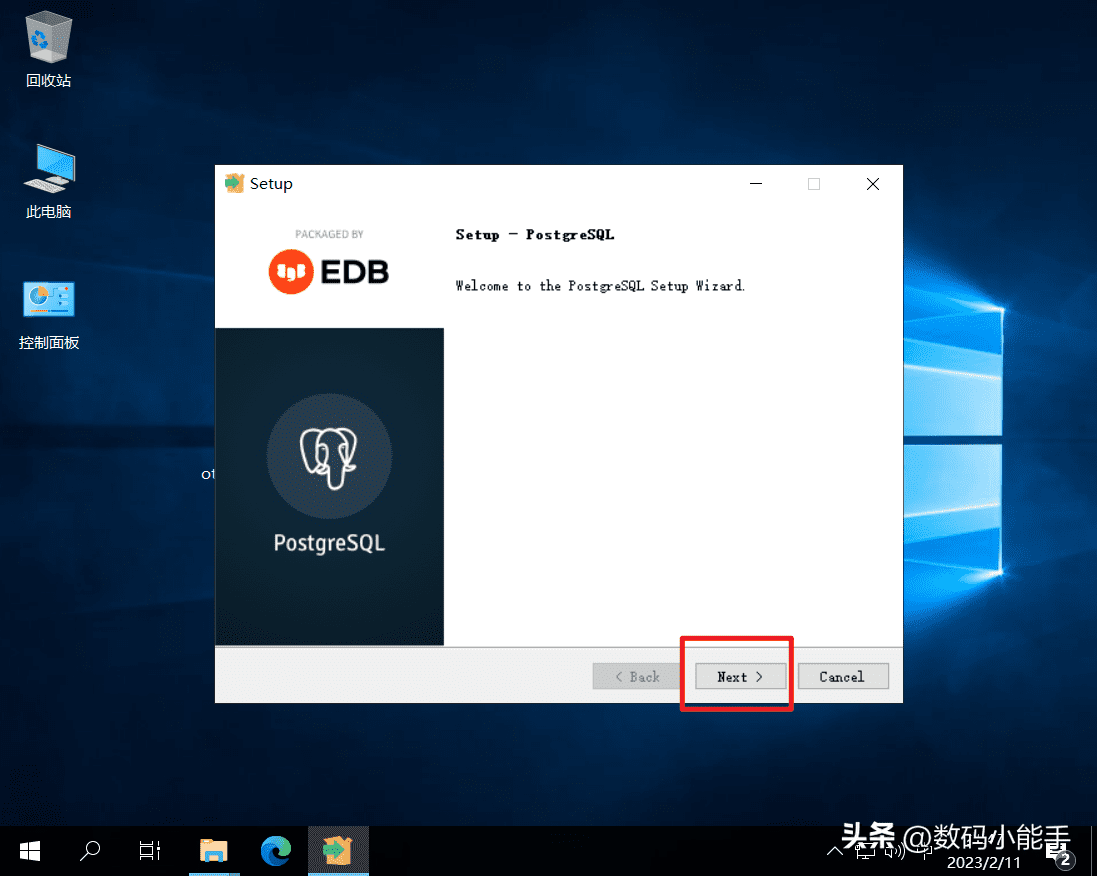Launch File Explorer from the taskbar
The width and height of the screenshot is (1097, 876).
[x=213, y=850]
